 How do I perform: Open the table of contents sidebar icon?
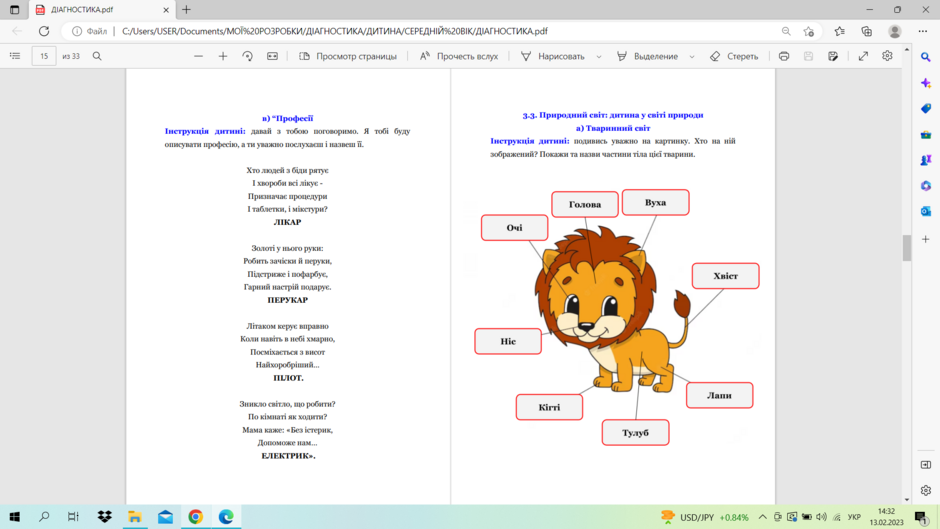coord(15,56)
